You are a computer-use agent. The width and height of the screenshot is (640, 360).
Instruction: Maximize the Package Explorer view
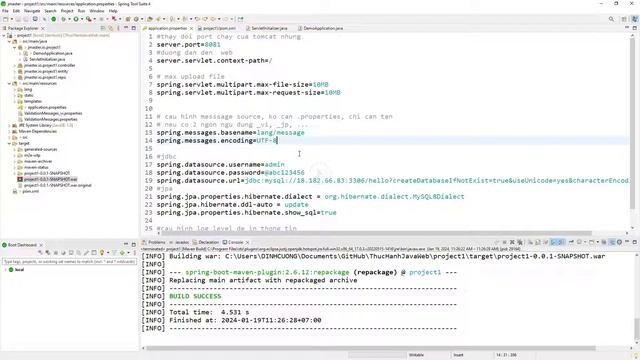(x=133, y=28)
